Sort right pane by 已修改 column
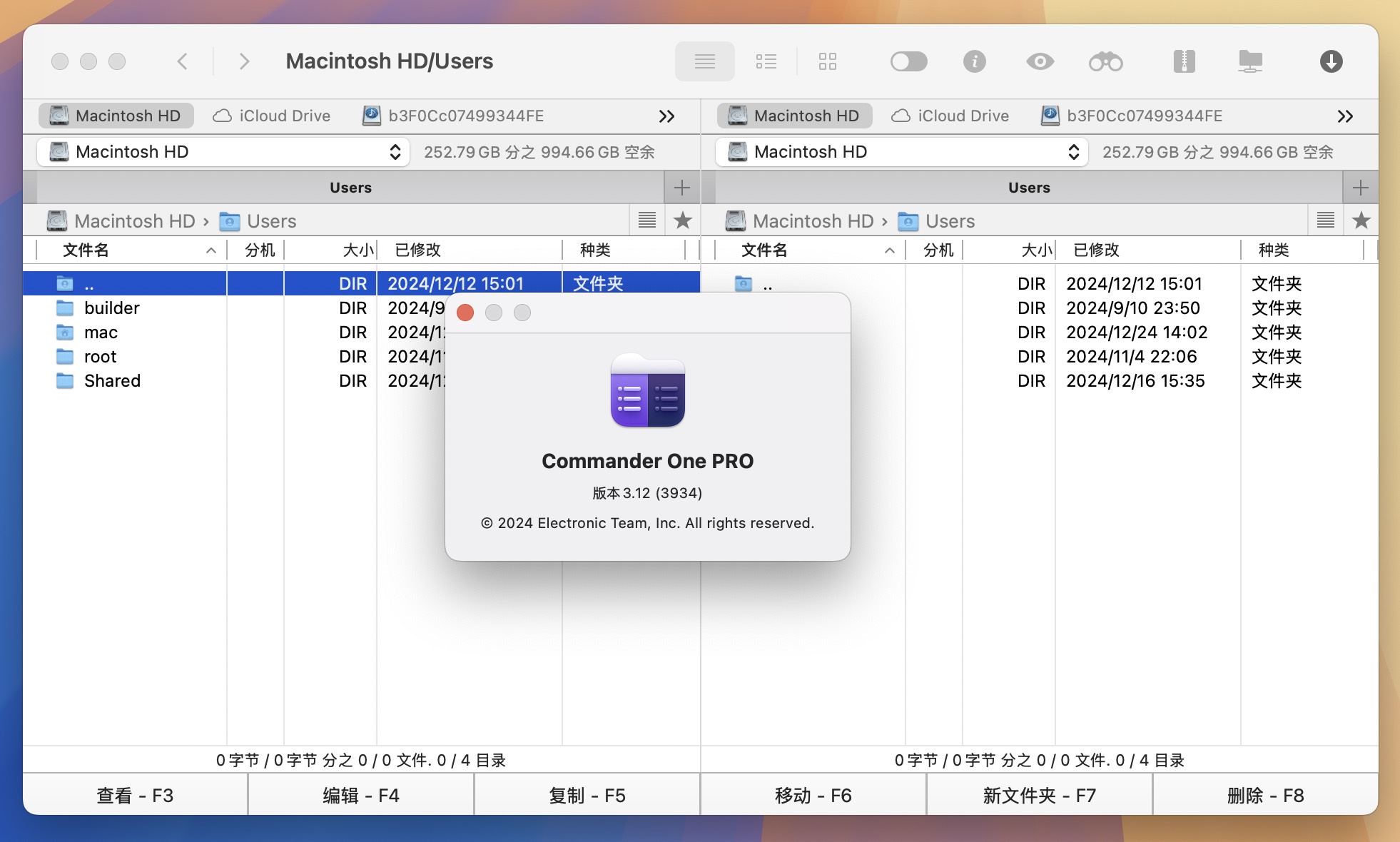Screen dimensions: 1400x842 pos(1148,250)
